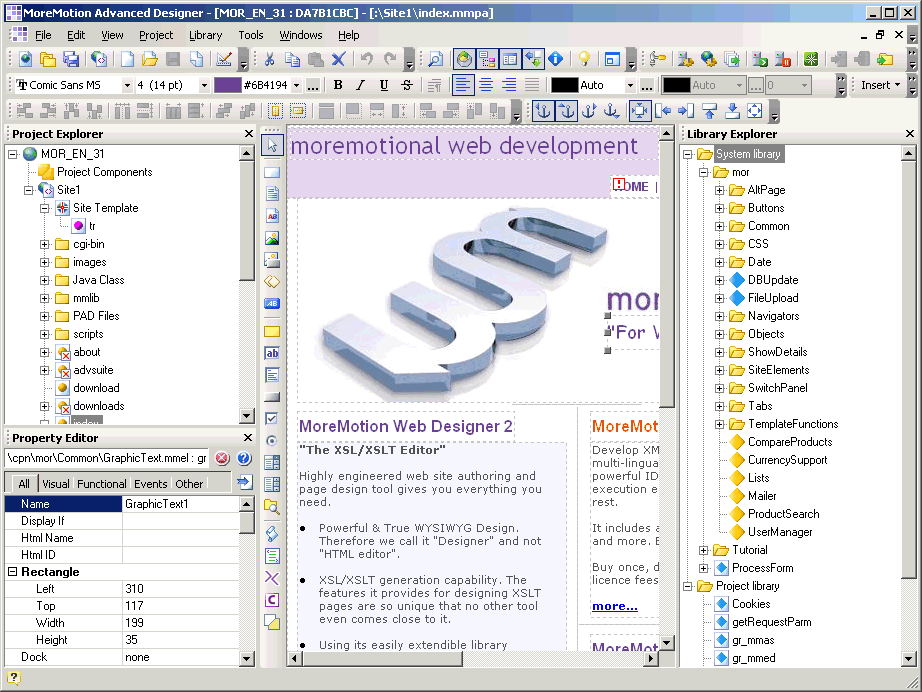Click the Copy icon in the main toolbar
This screenshot has height=692, width=922.
(292, 59)
